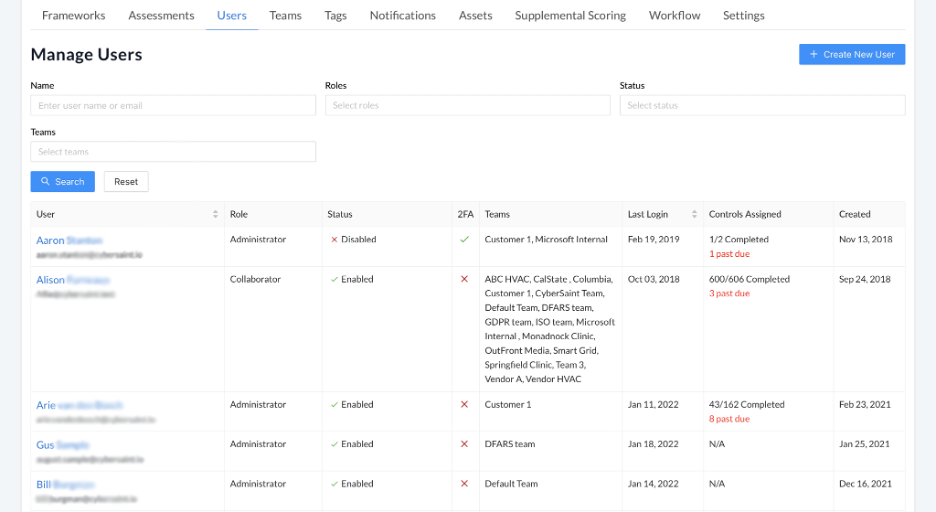Open the Supplemental Scoring tab
Image resolution: width=936 pixels, height=512 pixels.
(570, 16)
